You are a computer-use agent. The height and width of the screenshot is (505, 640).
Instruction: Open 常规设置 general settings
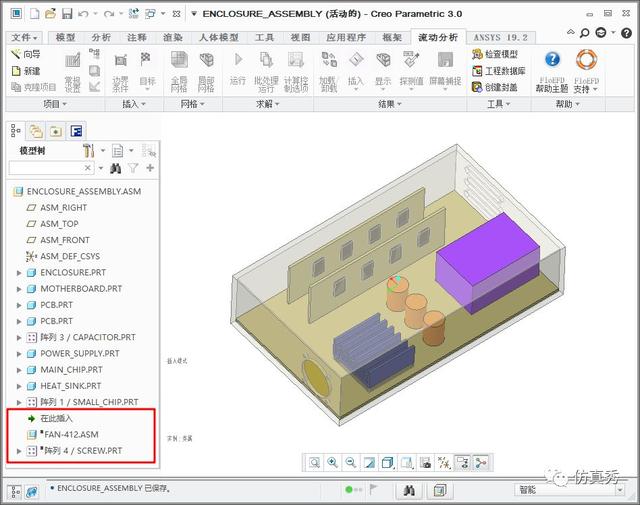72,72
